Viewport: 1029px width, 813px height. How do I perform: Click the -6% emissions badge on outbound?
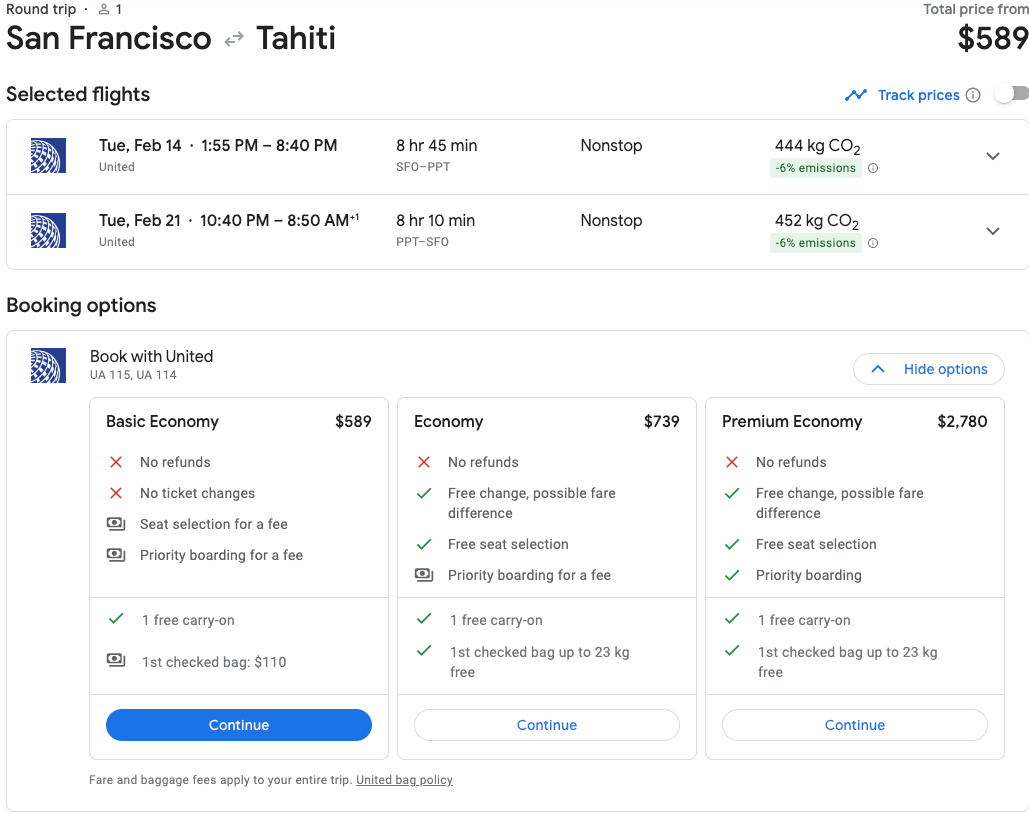click(x=815, y=168)
